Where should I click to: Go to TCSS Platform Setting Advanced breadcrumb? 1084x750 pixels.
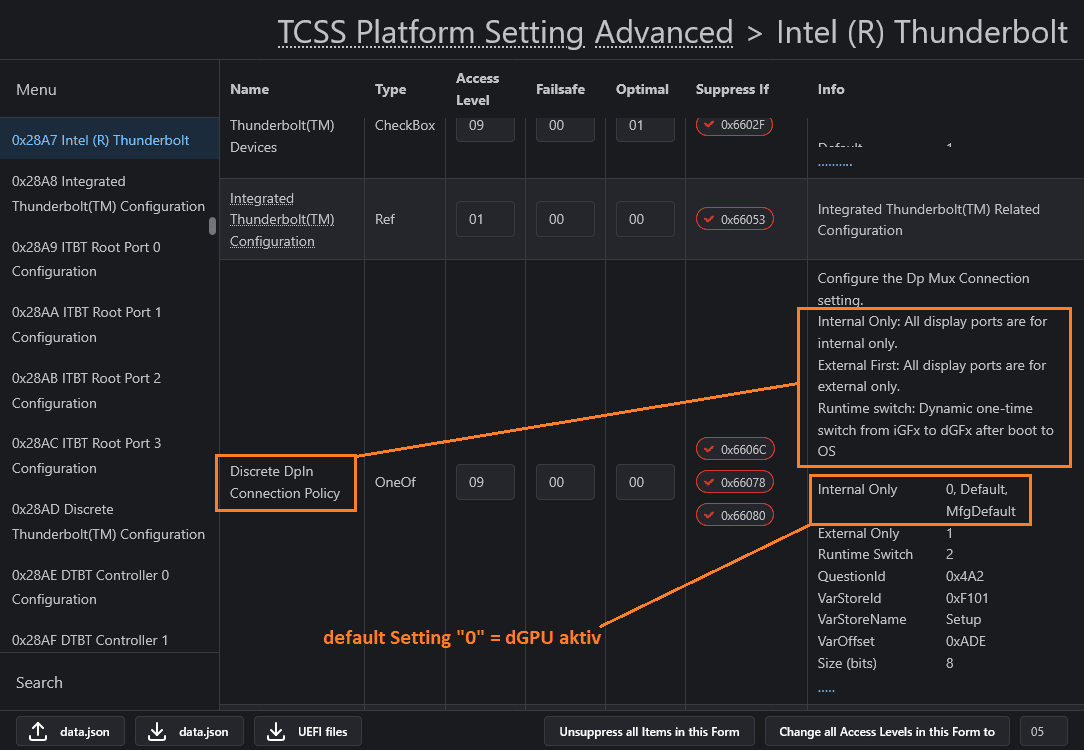click(505, 33)
